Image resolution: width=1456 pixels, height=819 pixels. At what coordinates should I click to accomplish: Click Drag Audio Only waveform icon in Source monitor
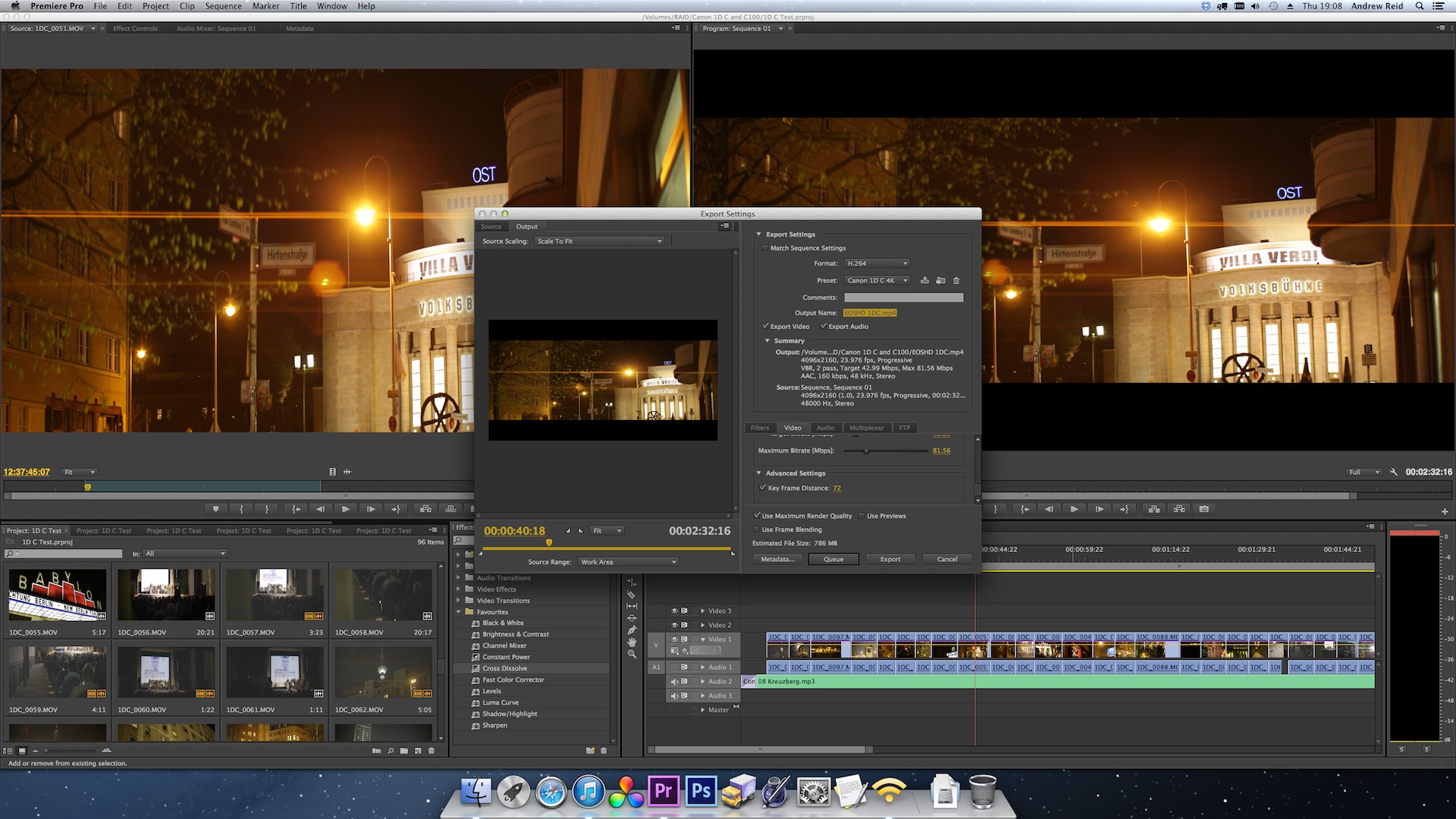(347, 472)
